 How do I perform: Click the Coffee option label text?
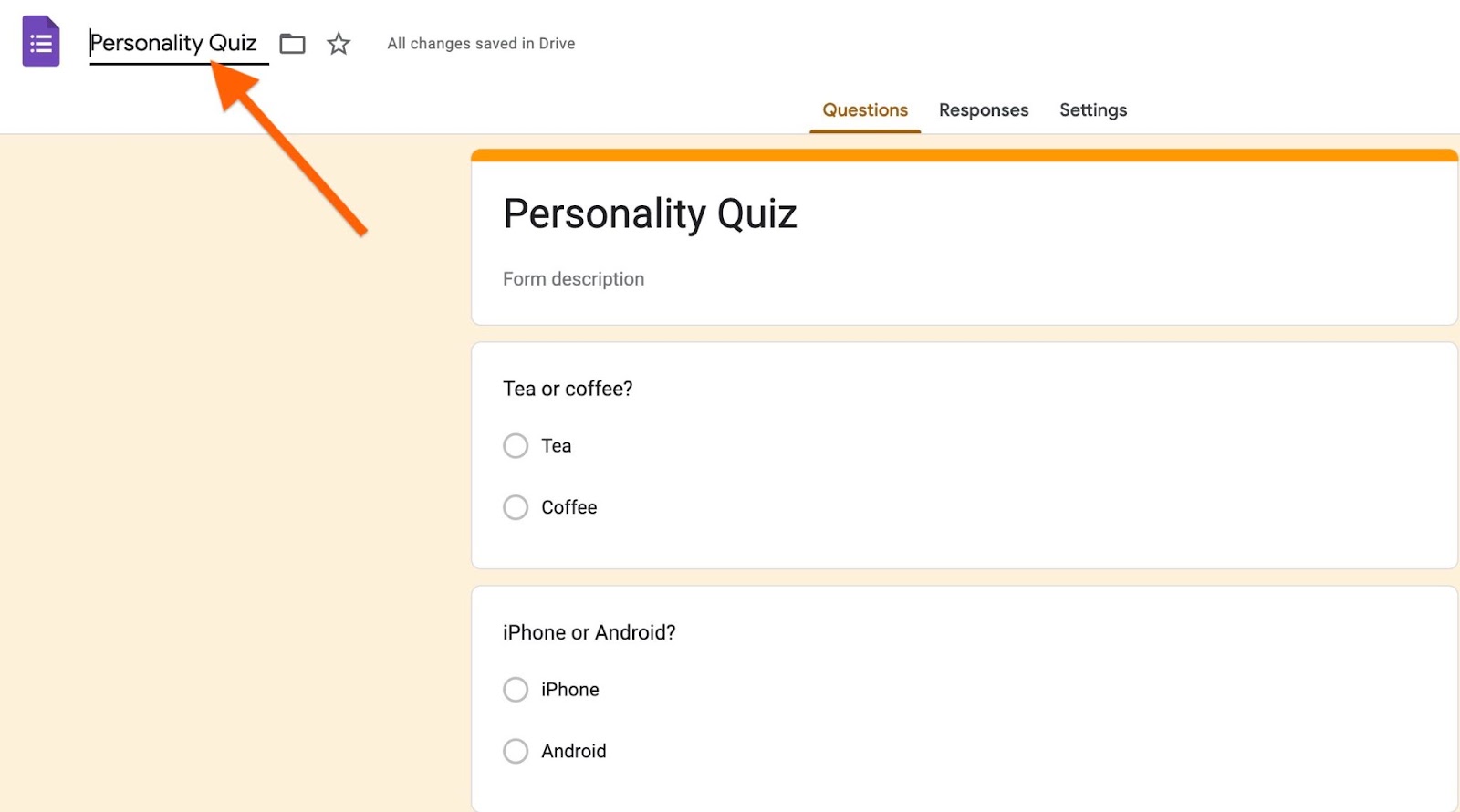pos(568,507)
